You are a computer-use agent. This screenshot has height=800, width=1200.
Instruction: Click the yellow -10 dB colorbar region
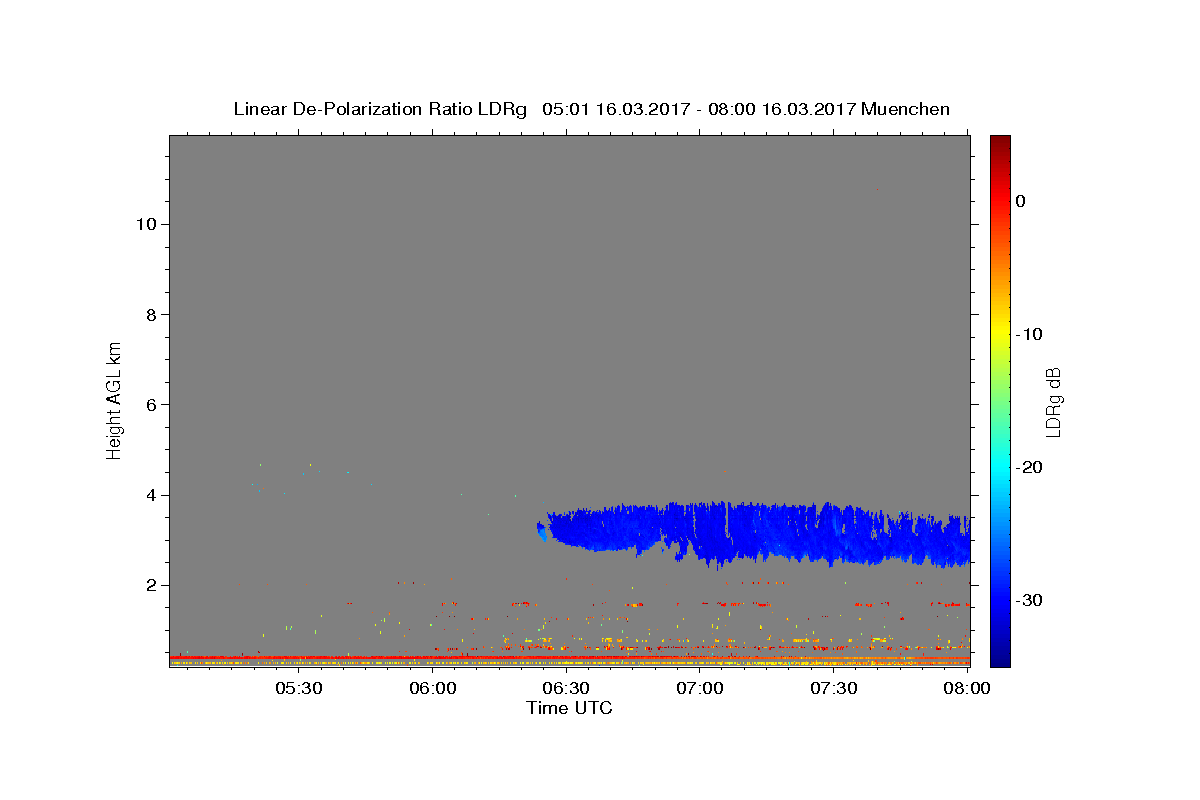point(1000,334)
